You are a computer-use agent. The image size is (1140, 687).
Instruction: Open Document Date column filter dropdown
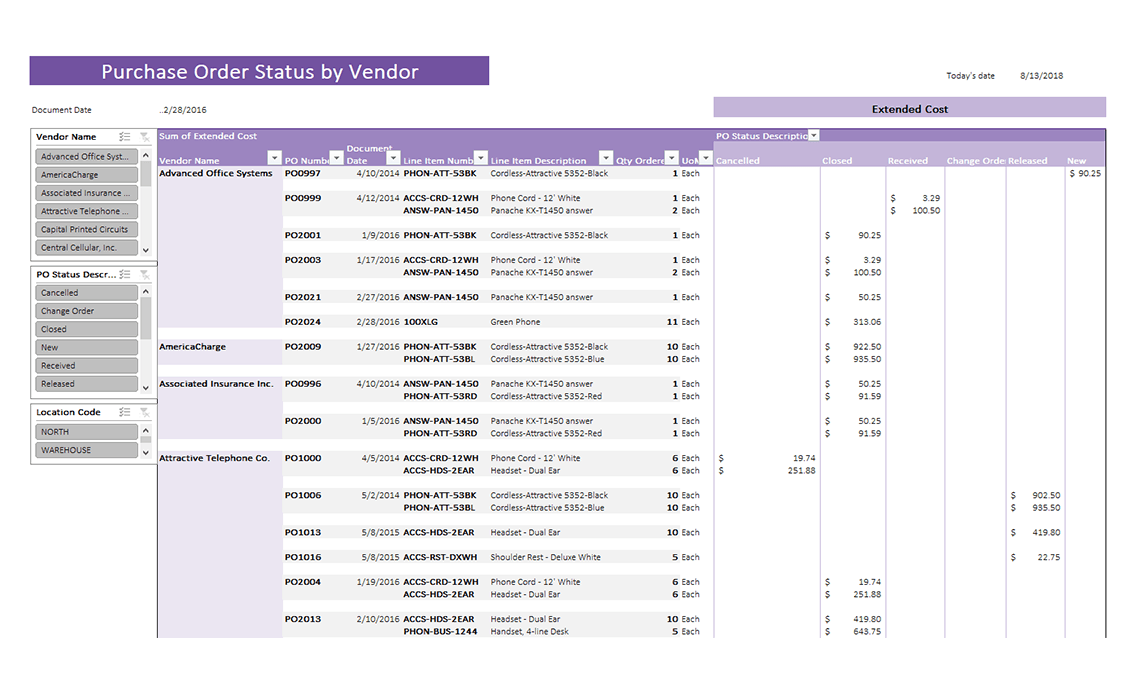[393, 158]
